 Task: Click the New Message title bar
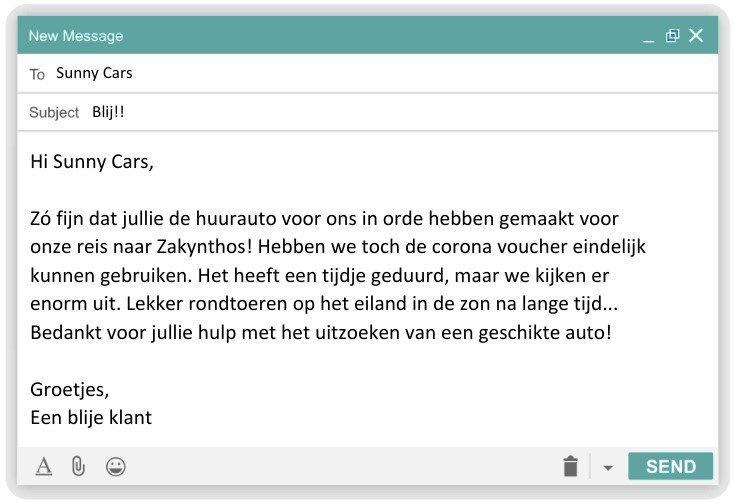coord(367,35)
